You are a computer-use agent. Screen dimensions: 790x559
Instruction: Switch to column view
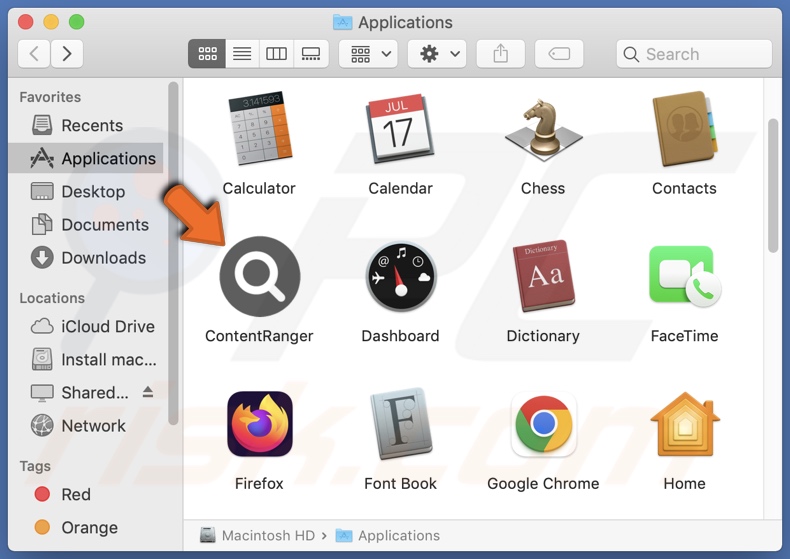[277, 53]
